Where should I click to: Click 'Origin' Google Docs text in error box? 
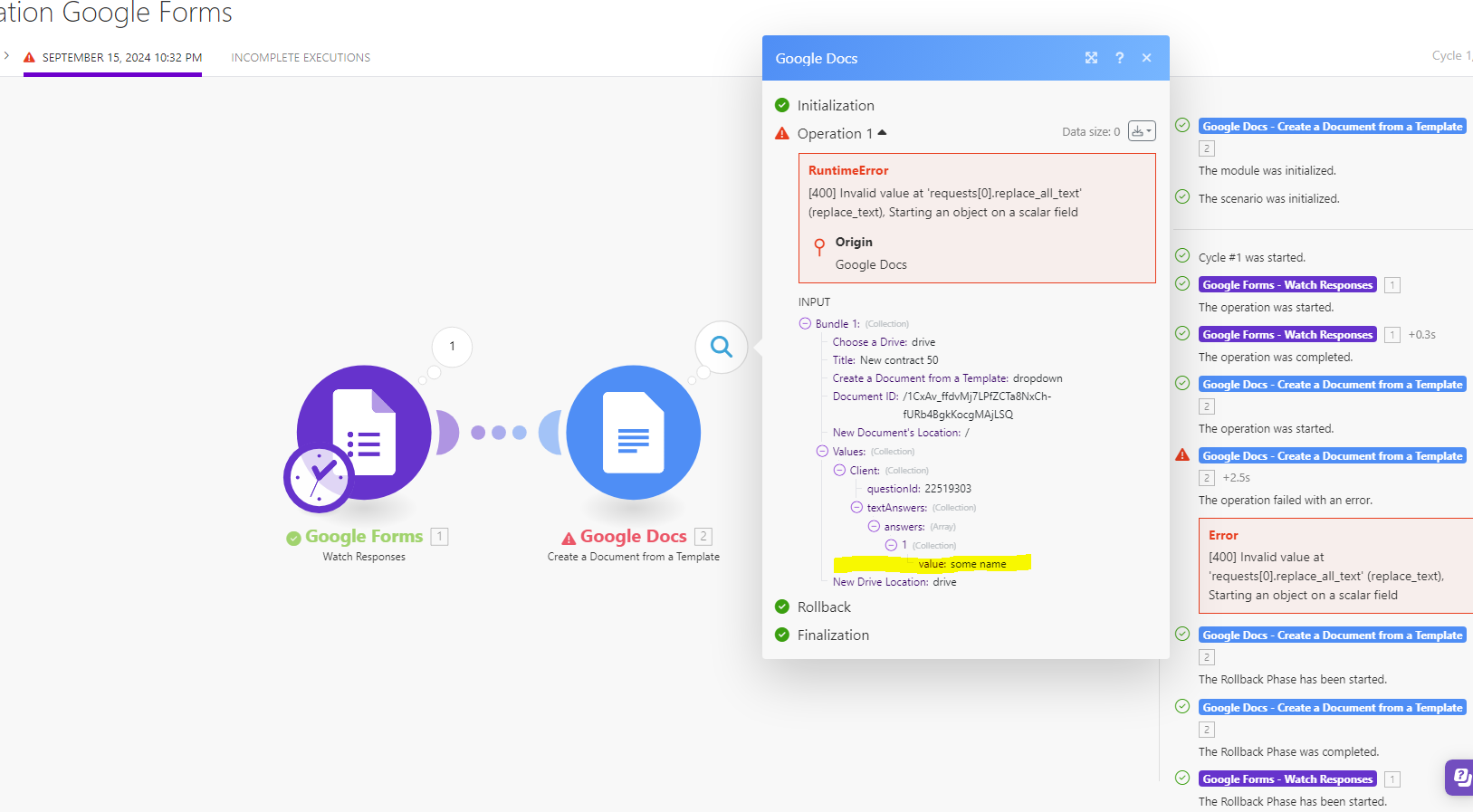[x=871, y=264]
